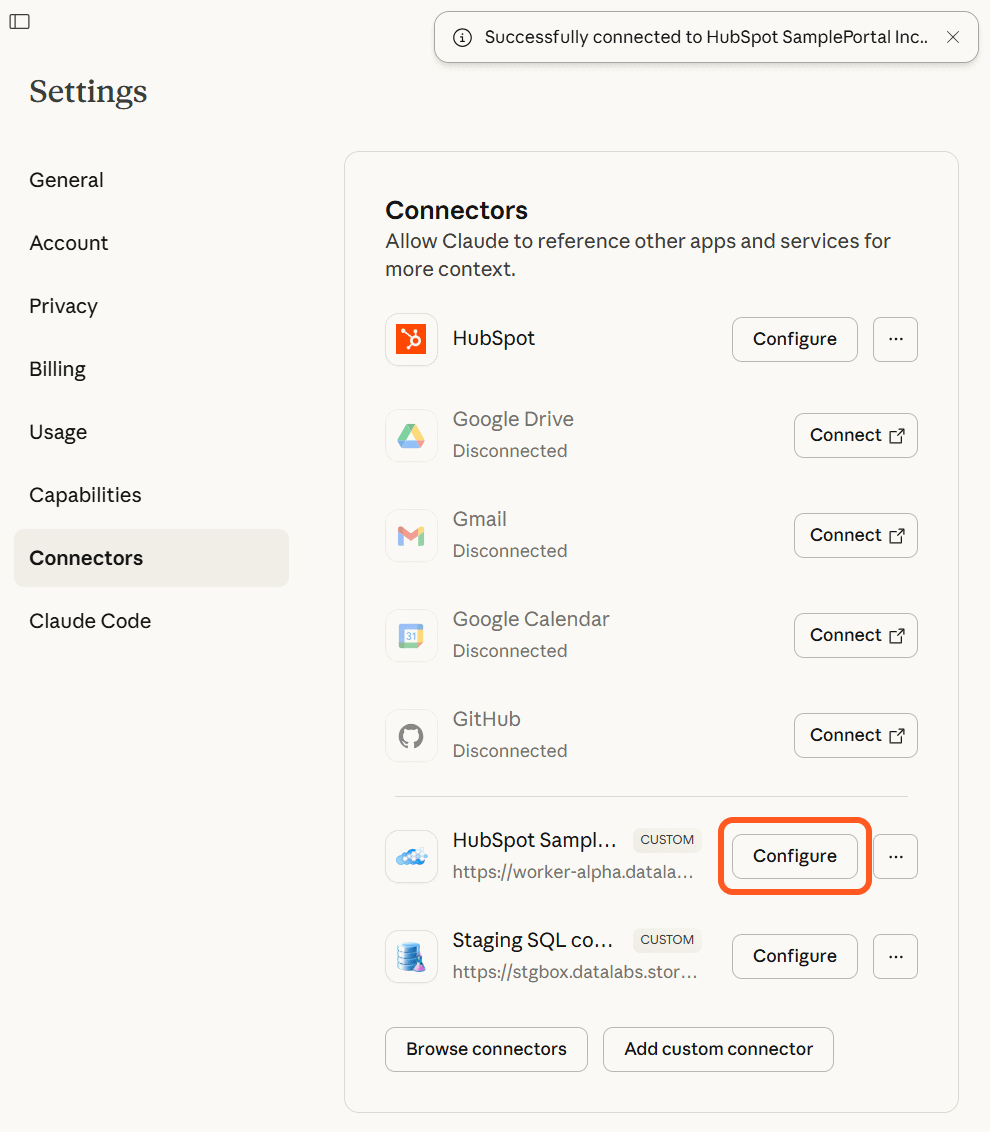Dismiss the HubSpot connection success notification
This screenshot has height=1132, width=990.
tap(953, 37)
